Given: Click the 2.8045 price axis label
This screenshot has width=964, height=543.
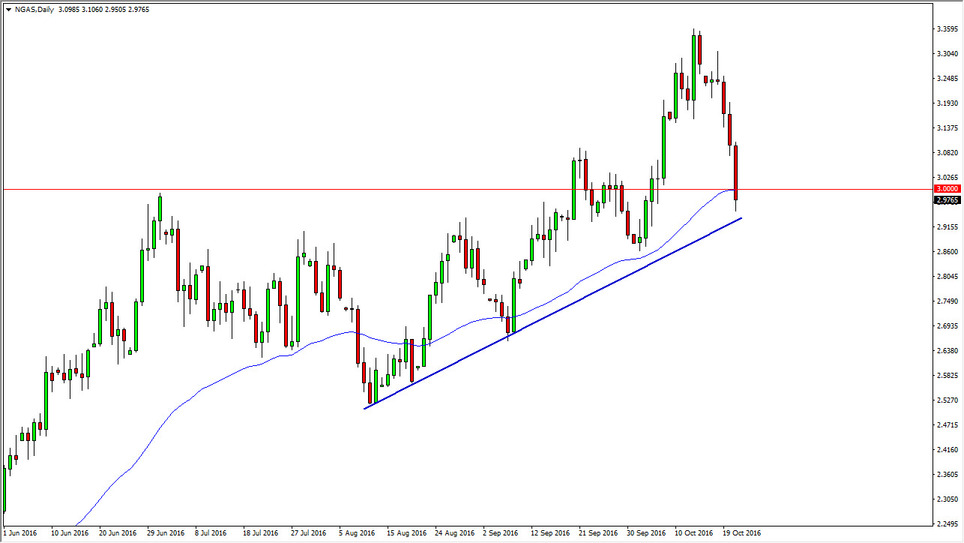Looking at the screenshot, I should coord(947,277).
